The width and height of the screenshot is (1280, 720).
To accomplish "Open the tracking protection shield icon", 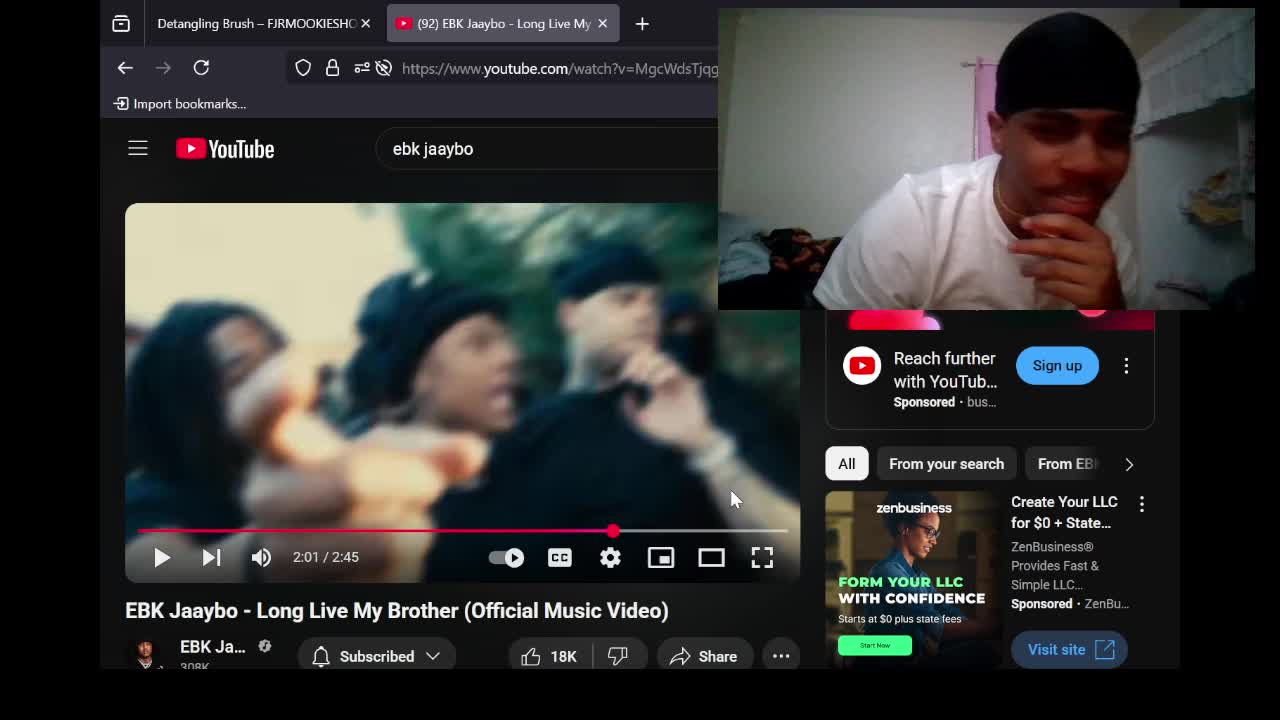I will (303, 68).
